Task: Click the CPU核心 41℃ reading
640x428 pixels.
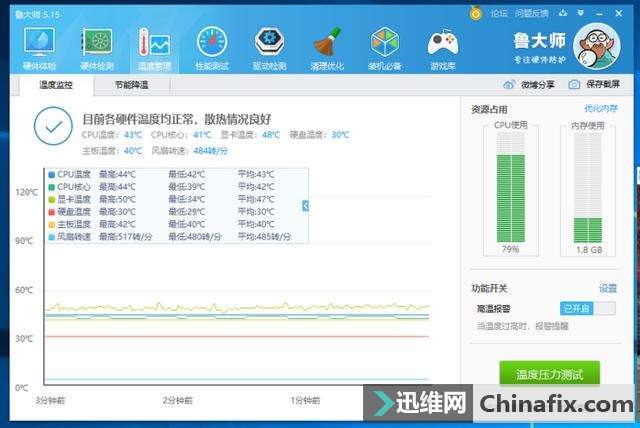Action: [181, 135]
